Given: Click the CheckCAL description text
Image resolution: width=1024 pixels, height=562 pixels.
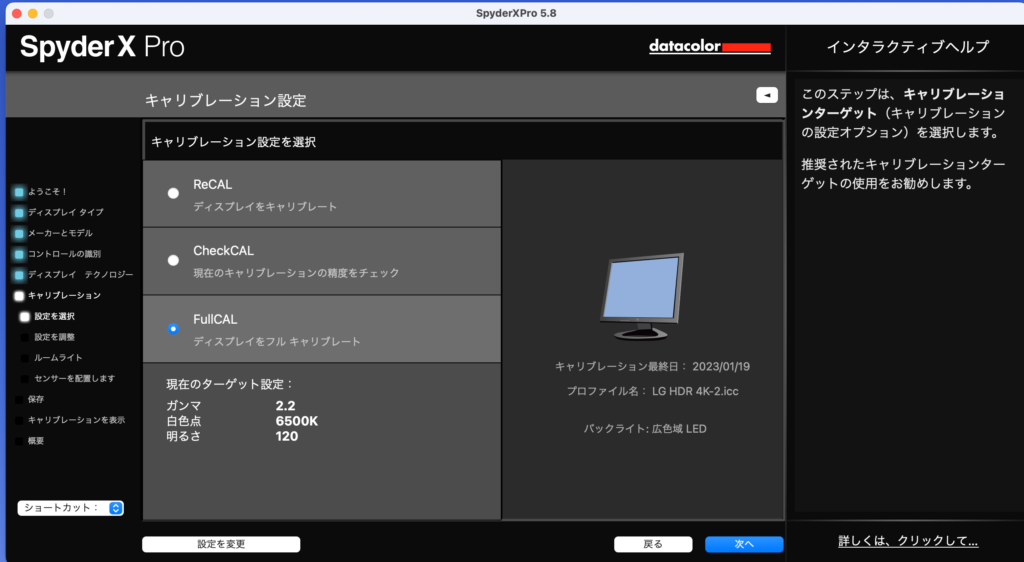Looking at the screenshot, I should (296, 273).
